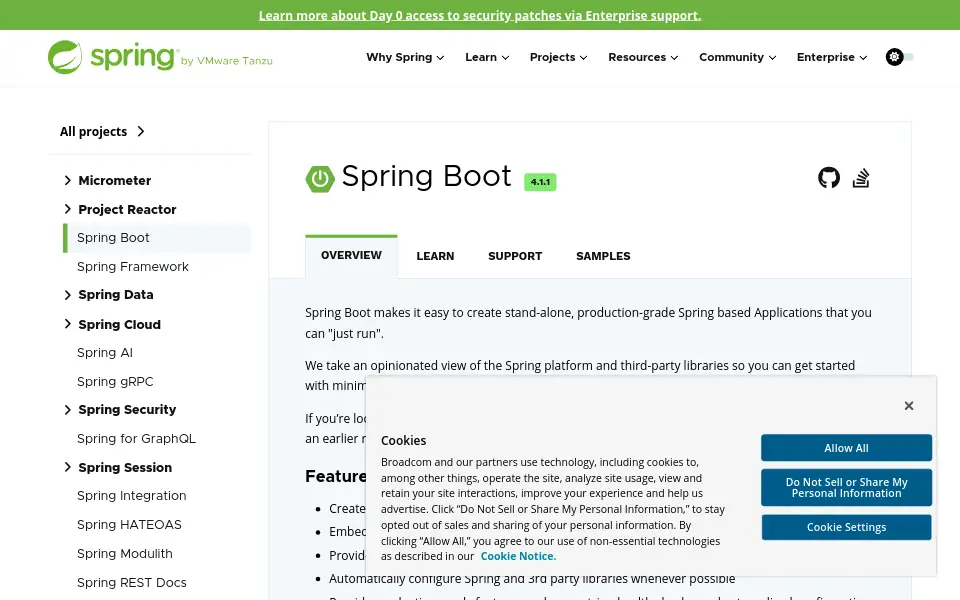Select Spring gRPC in the sidebar
This screenshot has width=960, height=600.
[115, 381]
